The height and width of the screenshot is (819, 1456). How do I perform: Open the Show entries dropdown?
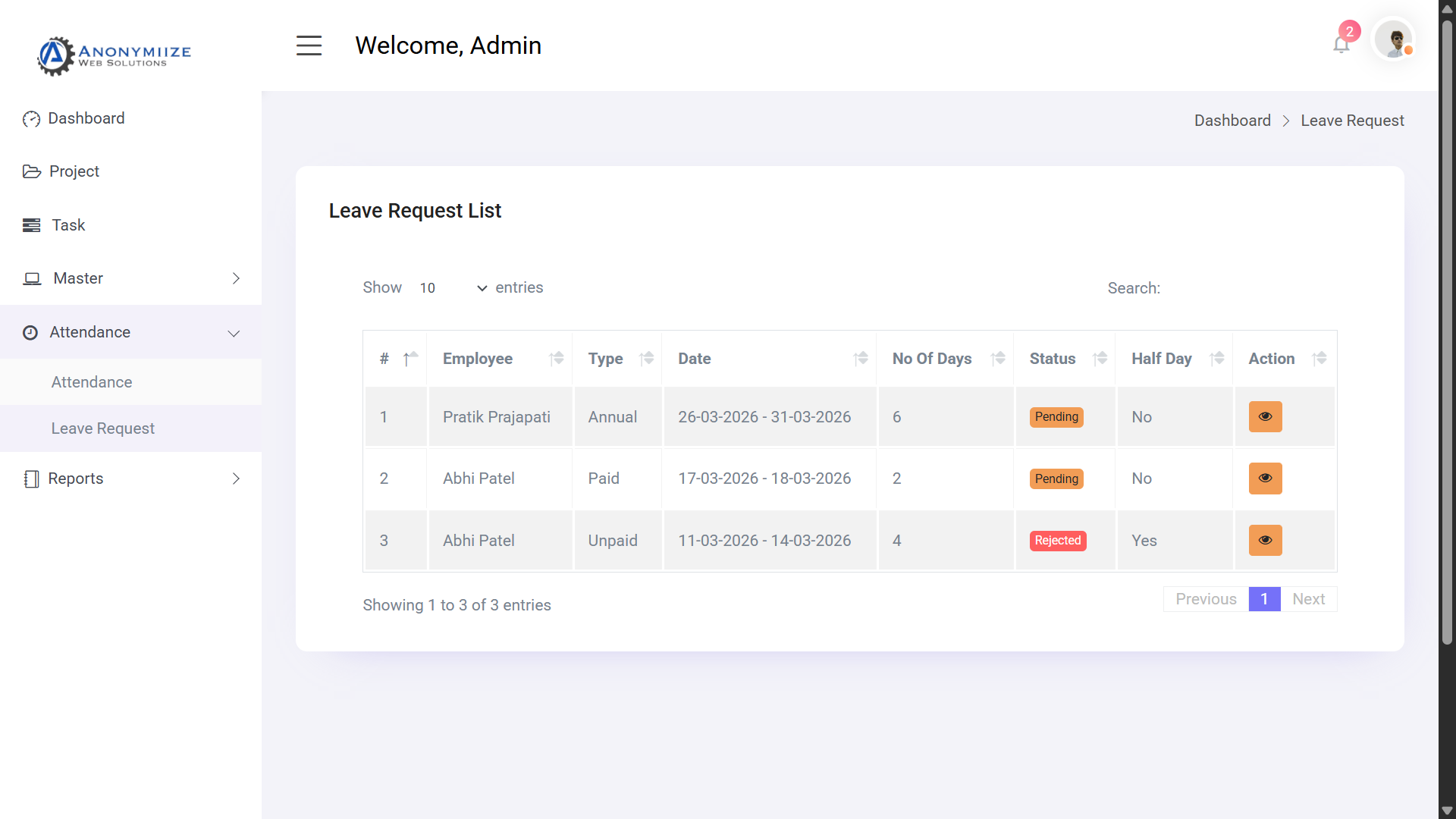coord(453,288)
